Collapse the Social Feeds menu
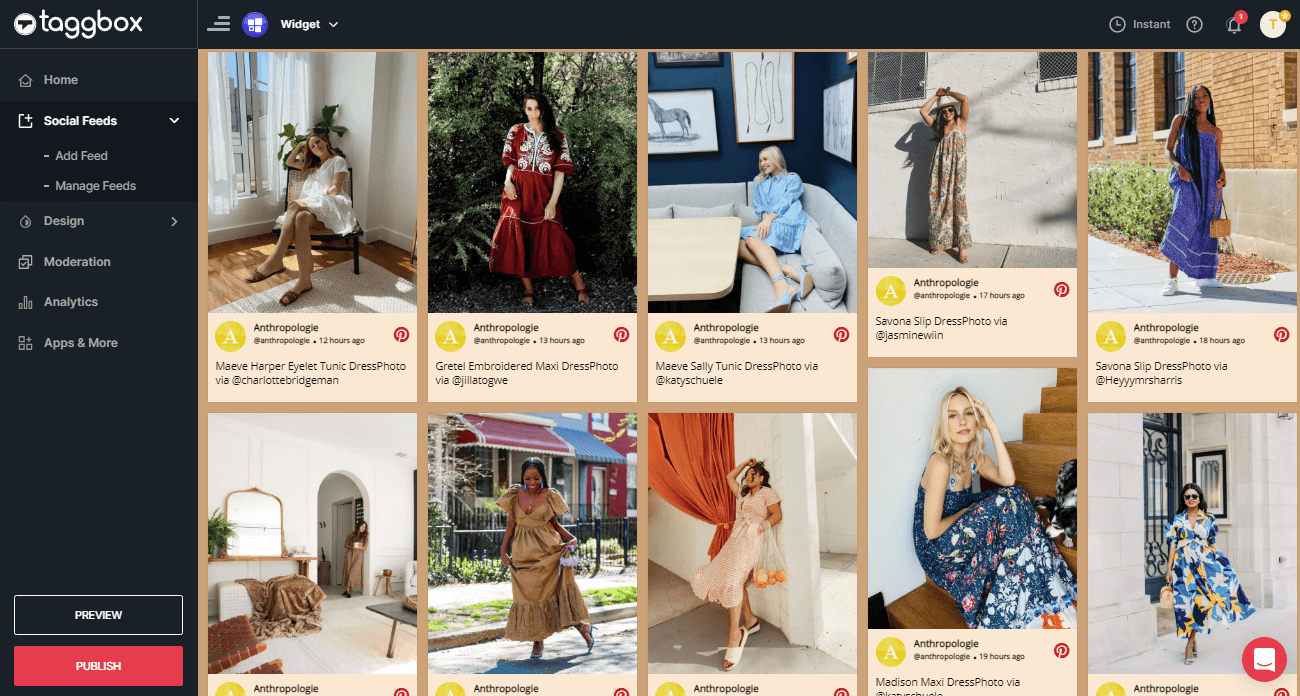 pyautogui.click(x=174, y=121)
